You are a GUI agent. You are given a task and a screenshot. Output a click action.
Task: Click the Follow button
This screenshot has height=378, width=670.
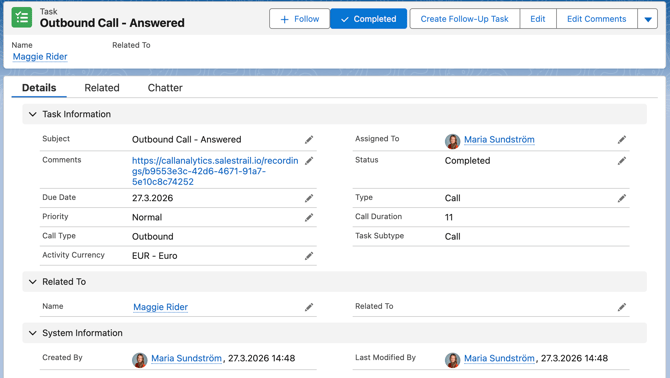300,19
